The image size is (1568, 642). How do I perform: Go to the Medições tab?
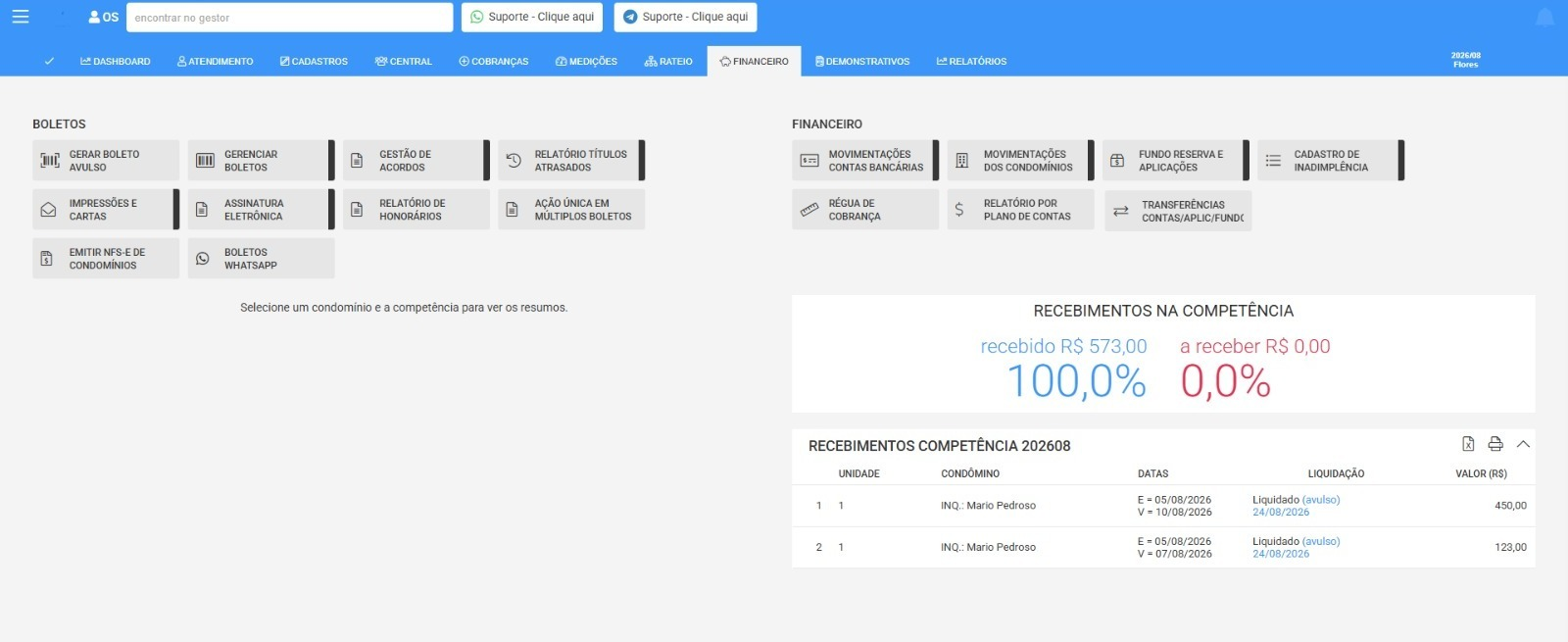(586, 61)
